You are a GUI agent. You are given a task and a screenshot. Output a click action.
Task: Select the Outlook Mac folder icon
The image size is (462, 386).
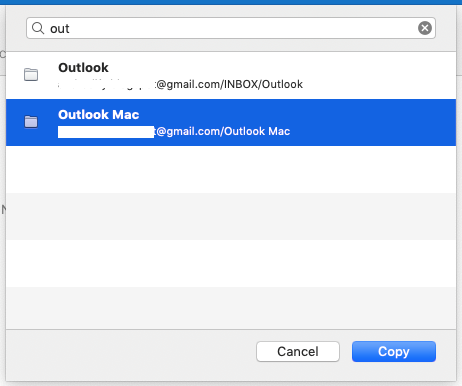tap(31, 121)
